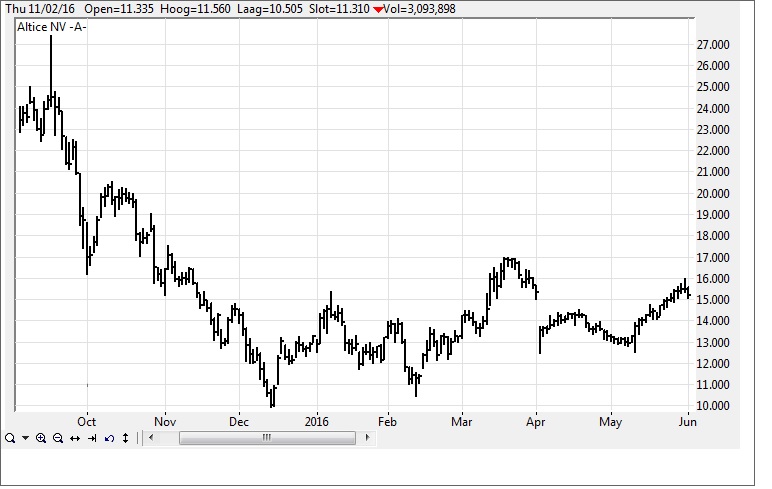Click the Dec label on time axis
Viewport: 772px width, 489px height.
click(239, 422)
